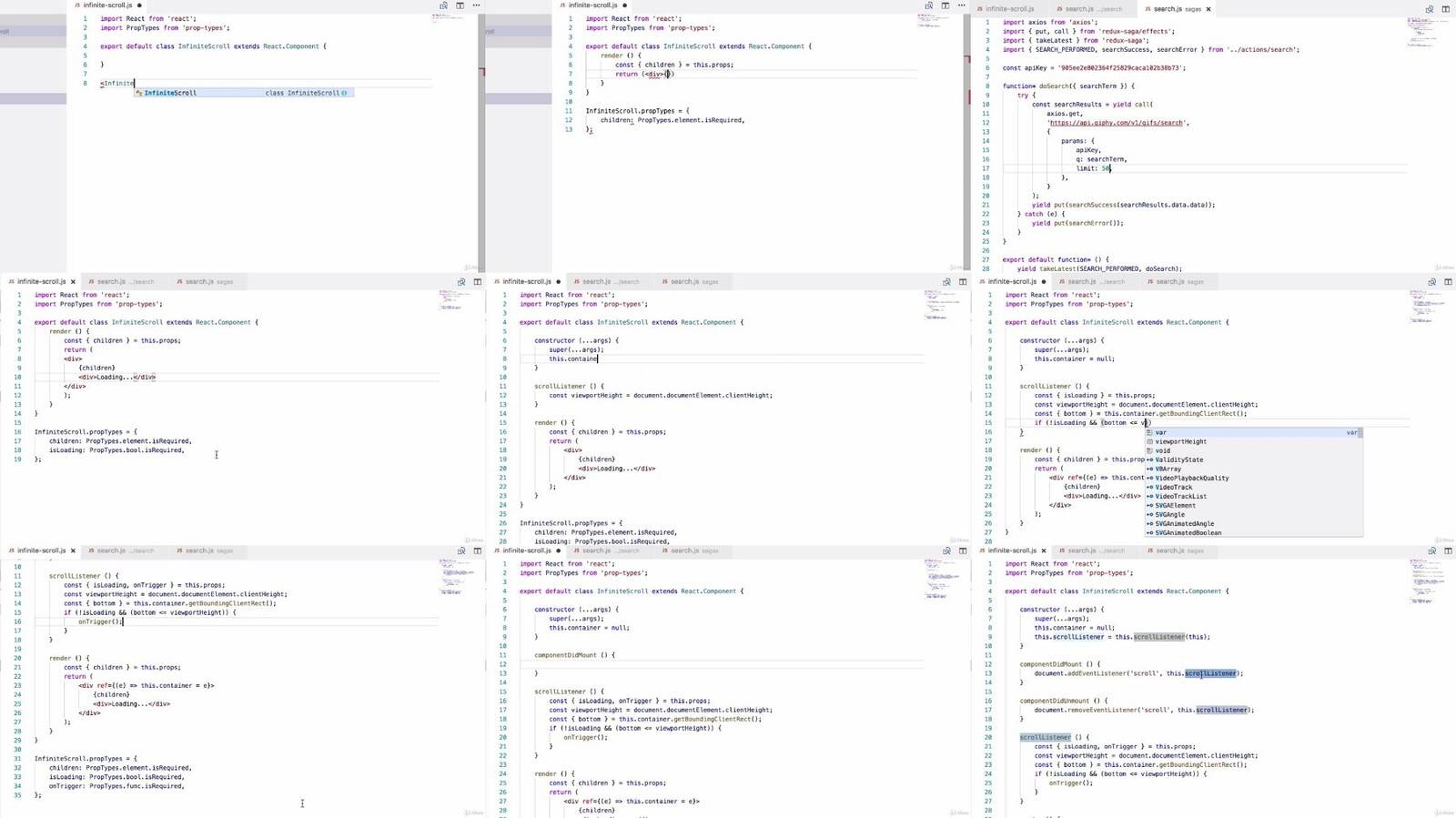Close infinite-scroll.js tab in highlighted scrollListener frame

(1044, 550)
